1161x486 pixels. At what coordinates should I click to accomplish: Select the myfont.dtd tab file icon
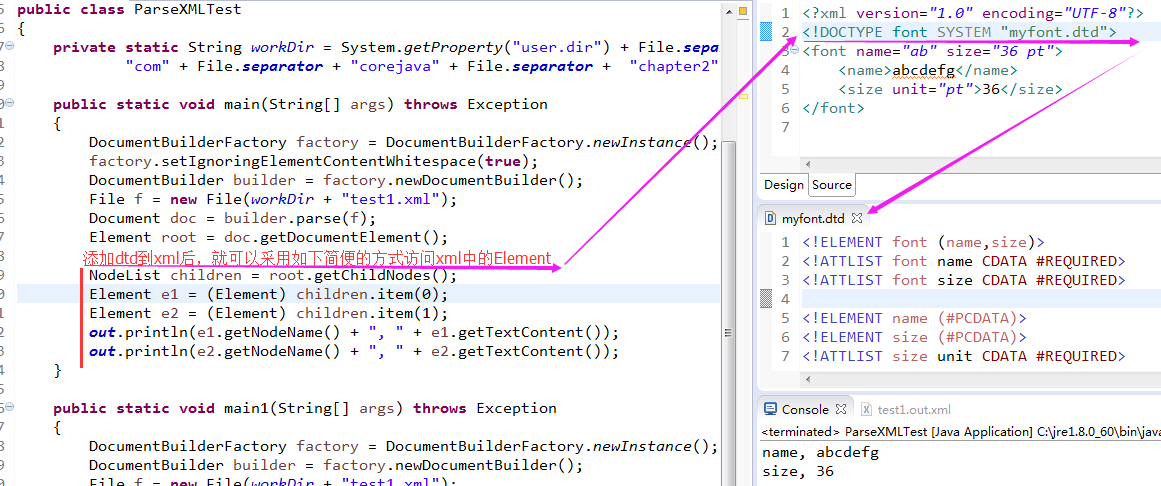point(770,219)
